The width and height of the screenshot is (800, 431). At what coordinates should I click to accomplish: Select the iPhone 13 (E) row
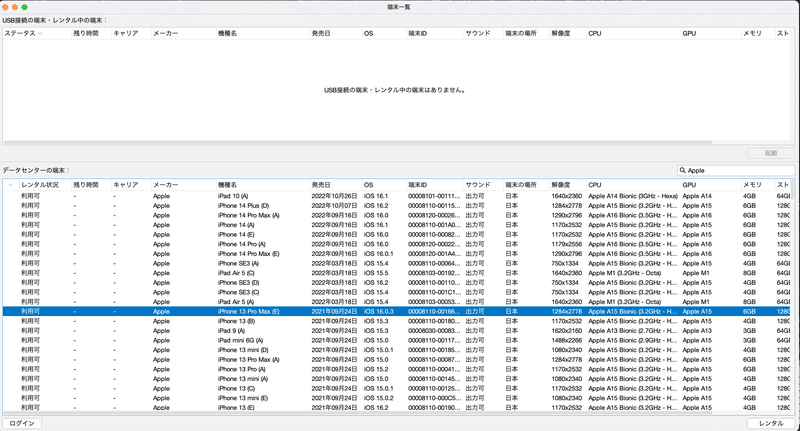point(396,408)
